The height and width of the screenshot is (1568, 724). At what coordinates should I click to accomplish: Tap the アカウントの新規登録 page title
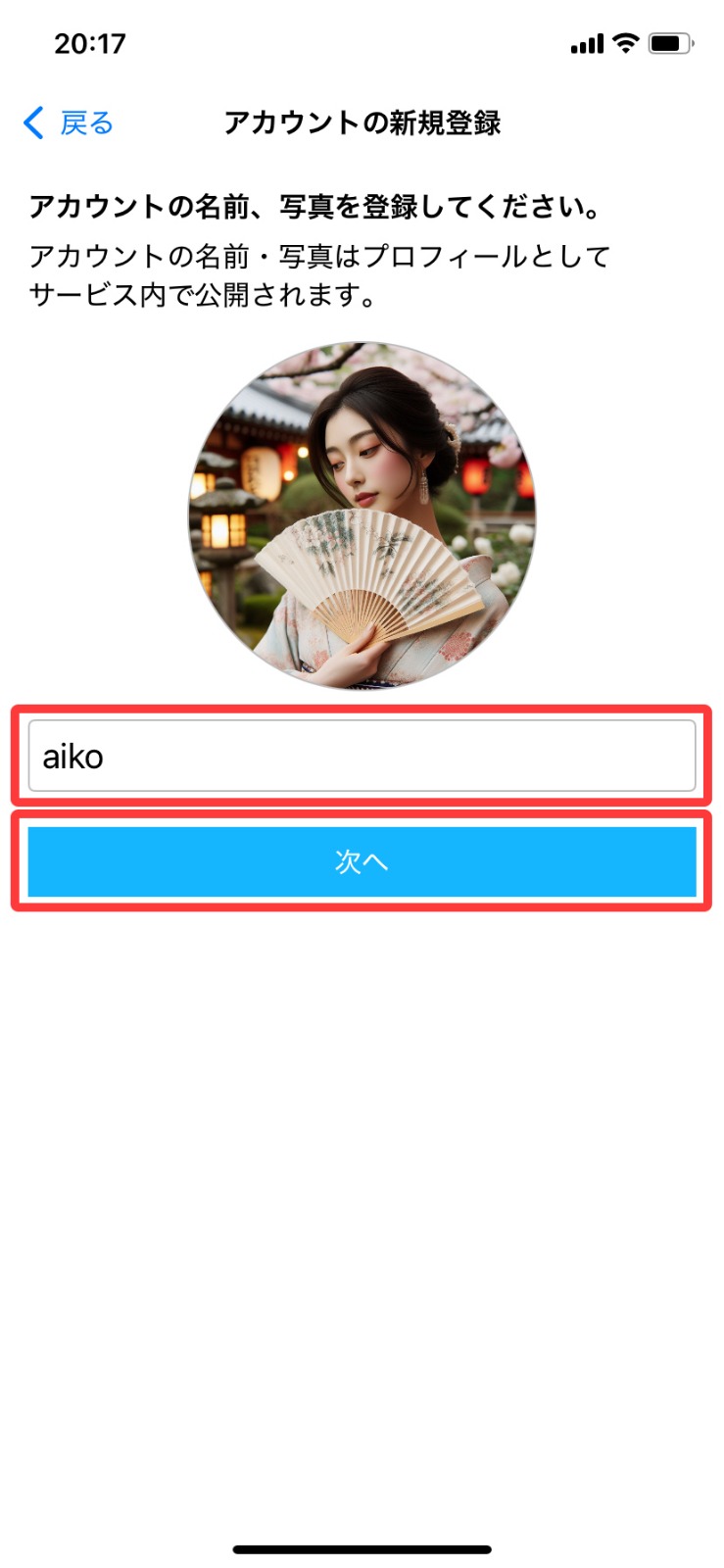(x=362, y=123)
